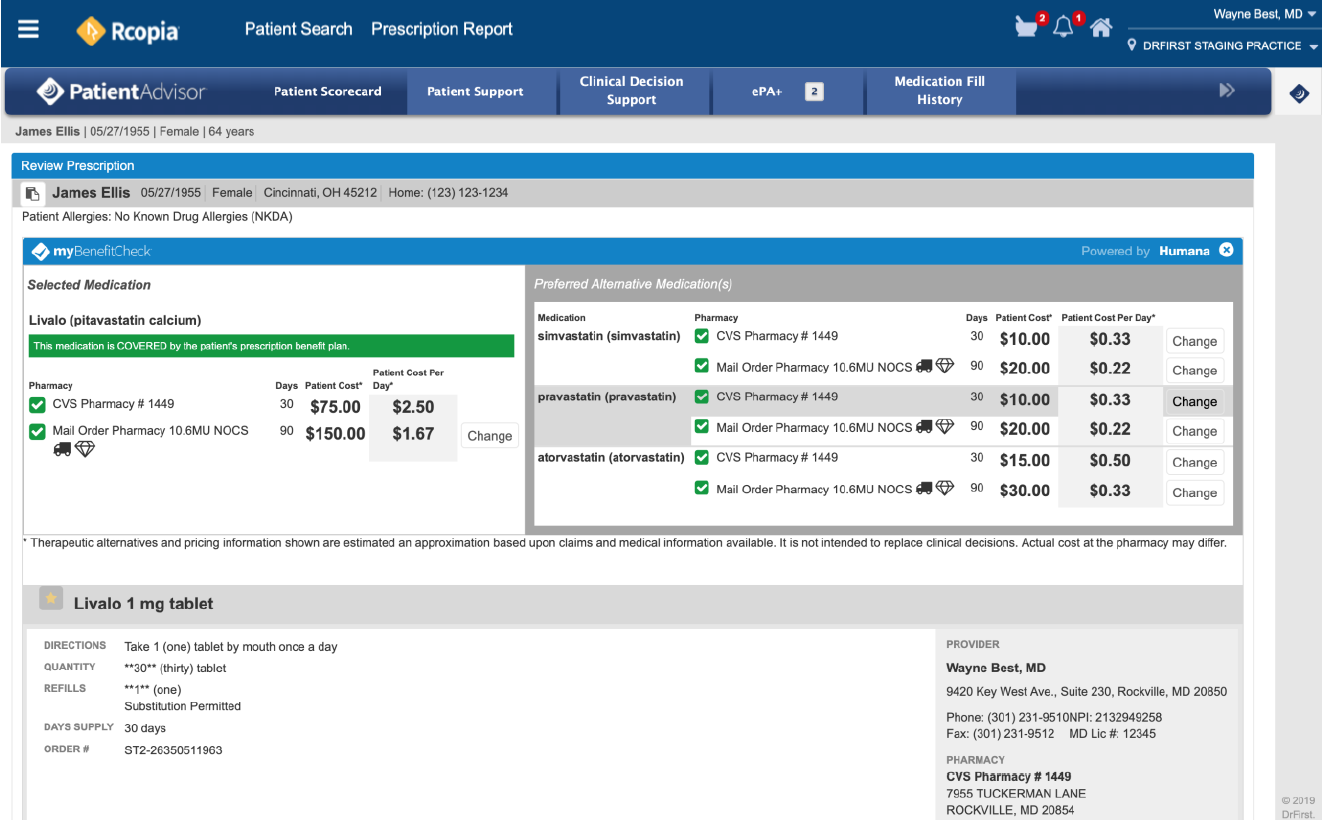Click the $75.00 Livalo patient cost

tap(333, 407)
